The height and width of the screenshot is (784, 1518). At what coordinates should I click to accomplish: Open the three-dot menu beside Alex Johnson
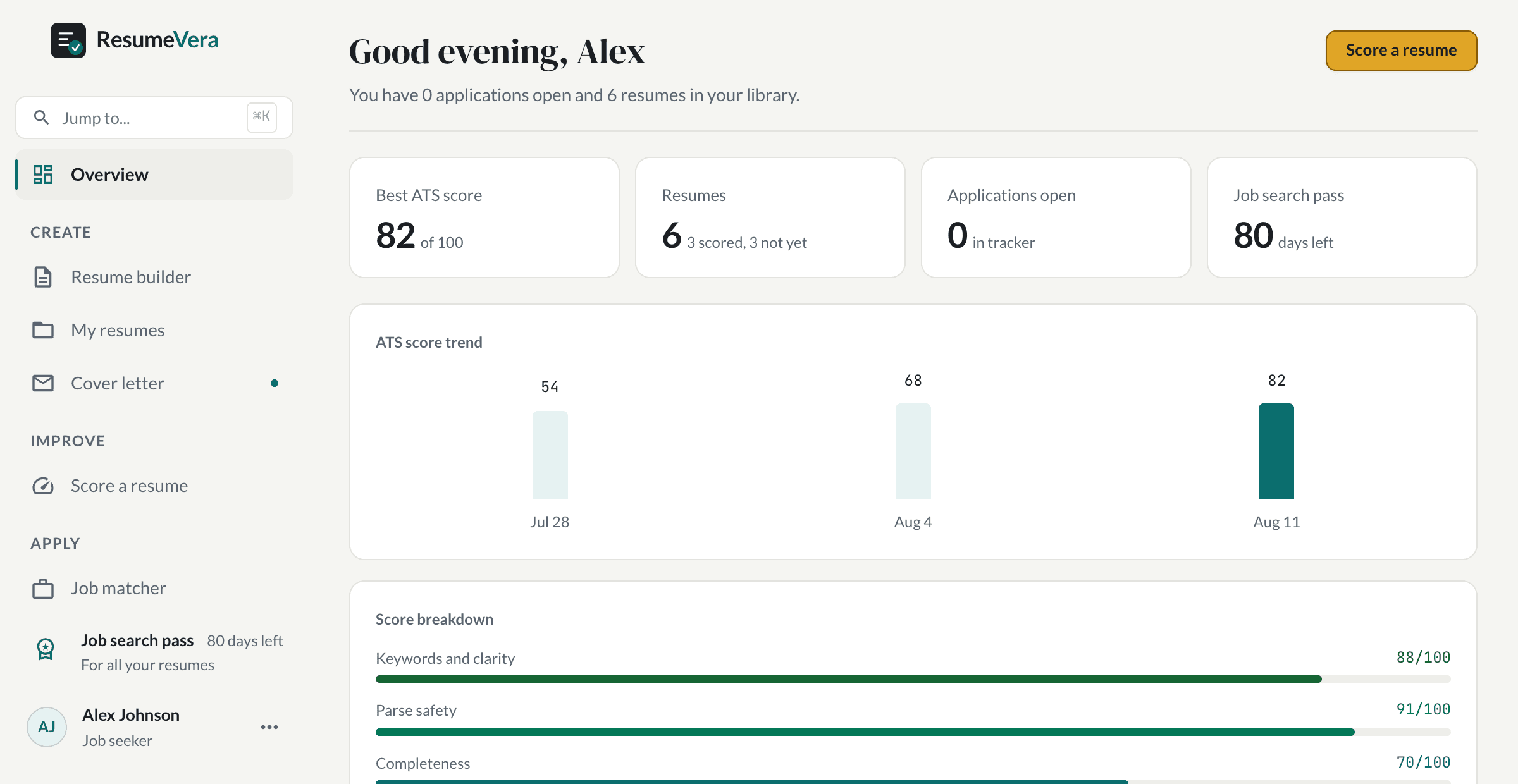(x=269, y=727)
